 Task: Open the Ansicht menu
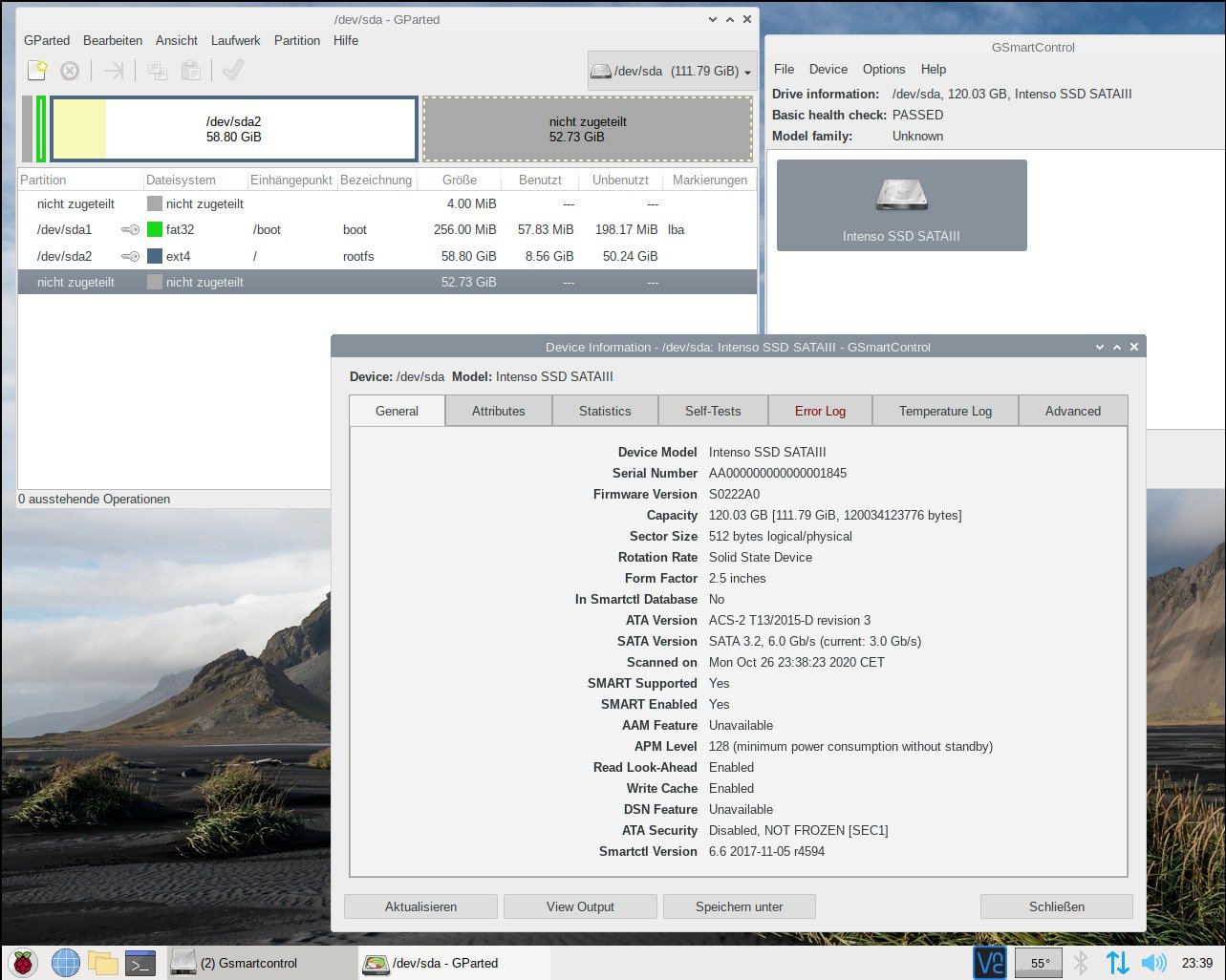tap(177, 40)
